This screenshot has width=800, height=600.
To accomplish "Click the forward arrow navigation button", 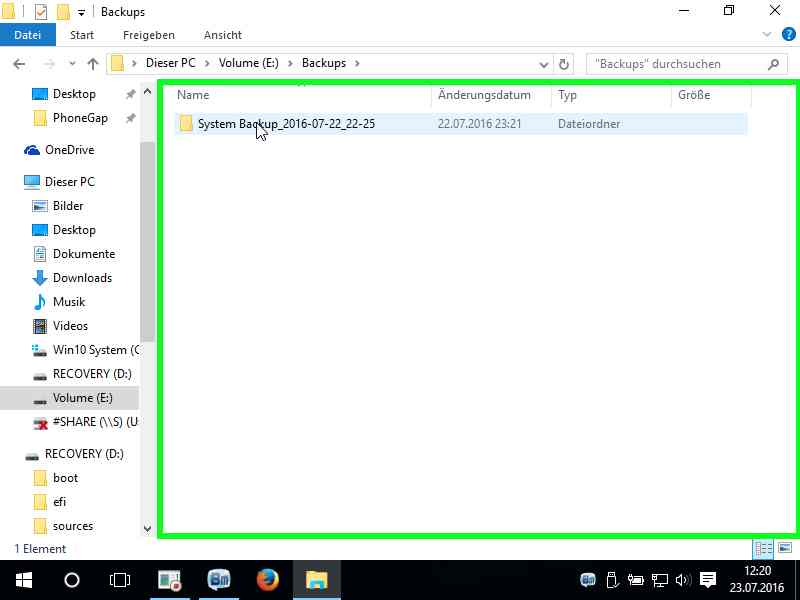I will [x=49, y=64].
